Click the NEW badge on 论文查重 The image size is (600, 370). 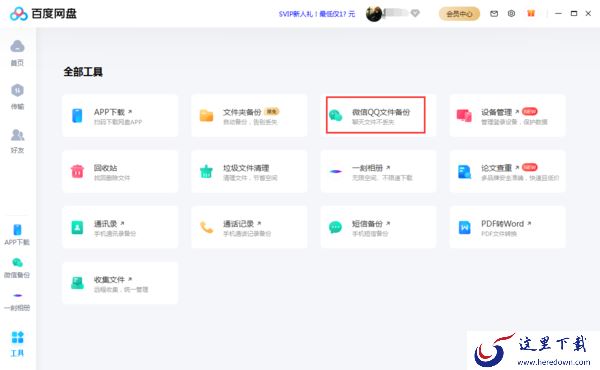[530, 167]
